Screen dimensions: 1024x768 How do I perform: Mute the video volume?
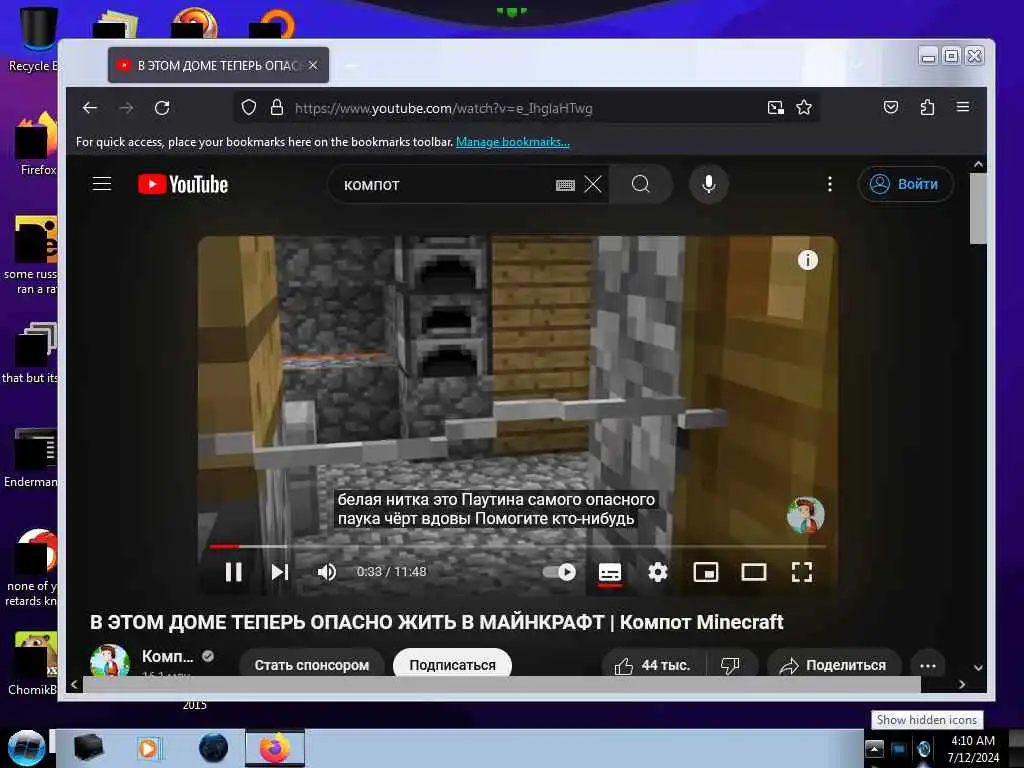pos(327,573)
